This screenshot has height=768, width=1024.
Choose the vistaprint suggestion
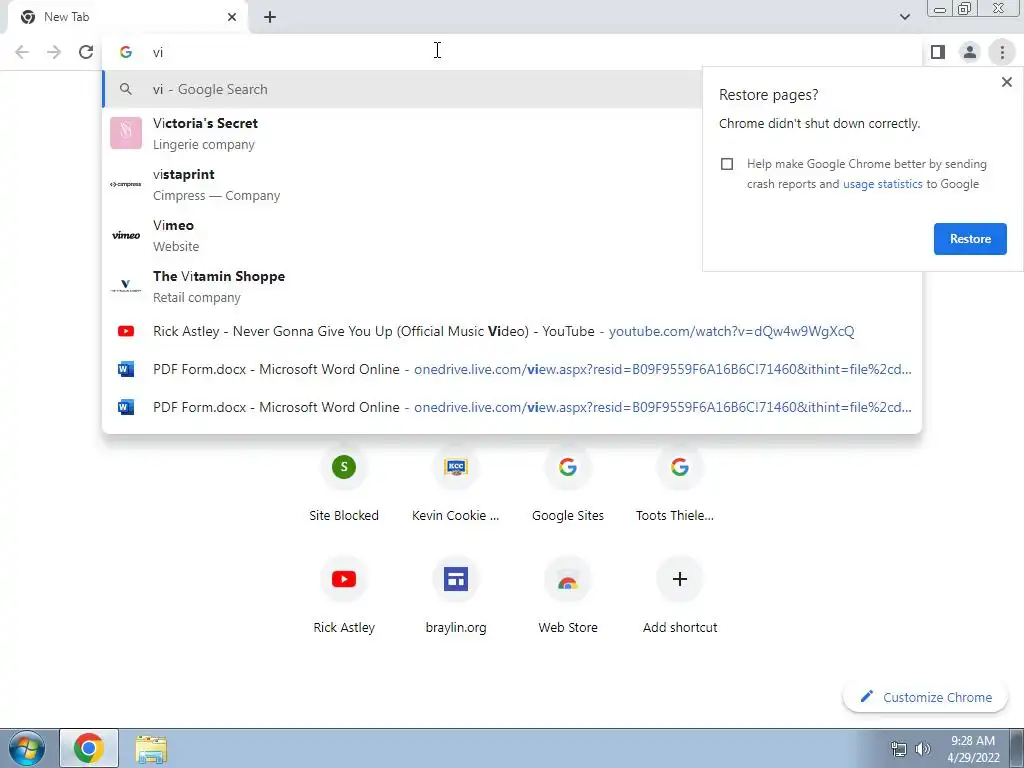tap(402, 185)
